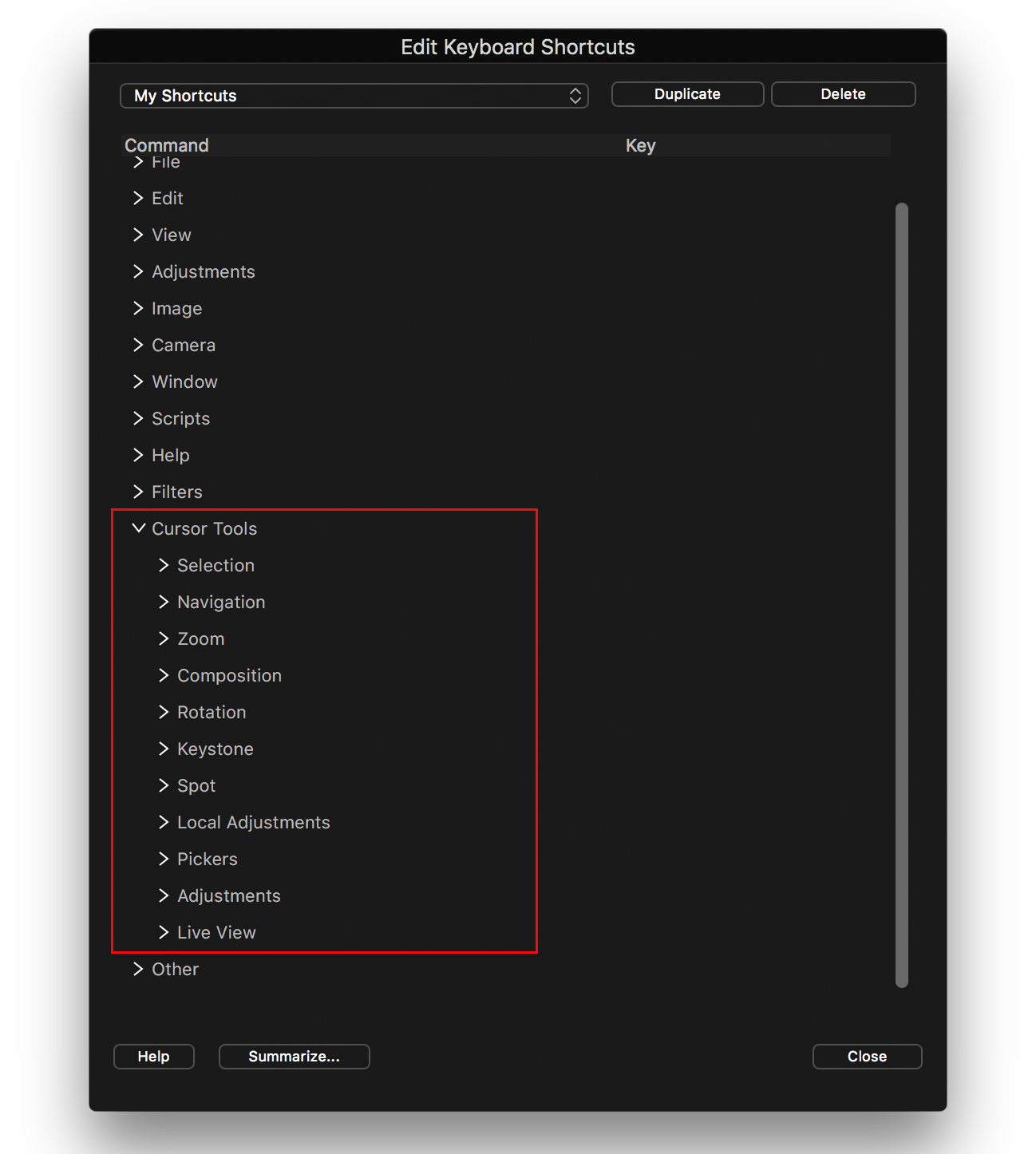Click the Summarize... button
This screenshot has width=1036, height=1154.
[294, 1057]
